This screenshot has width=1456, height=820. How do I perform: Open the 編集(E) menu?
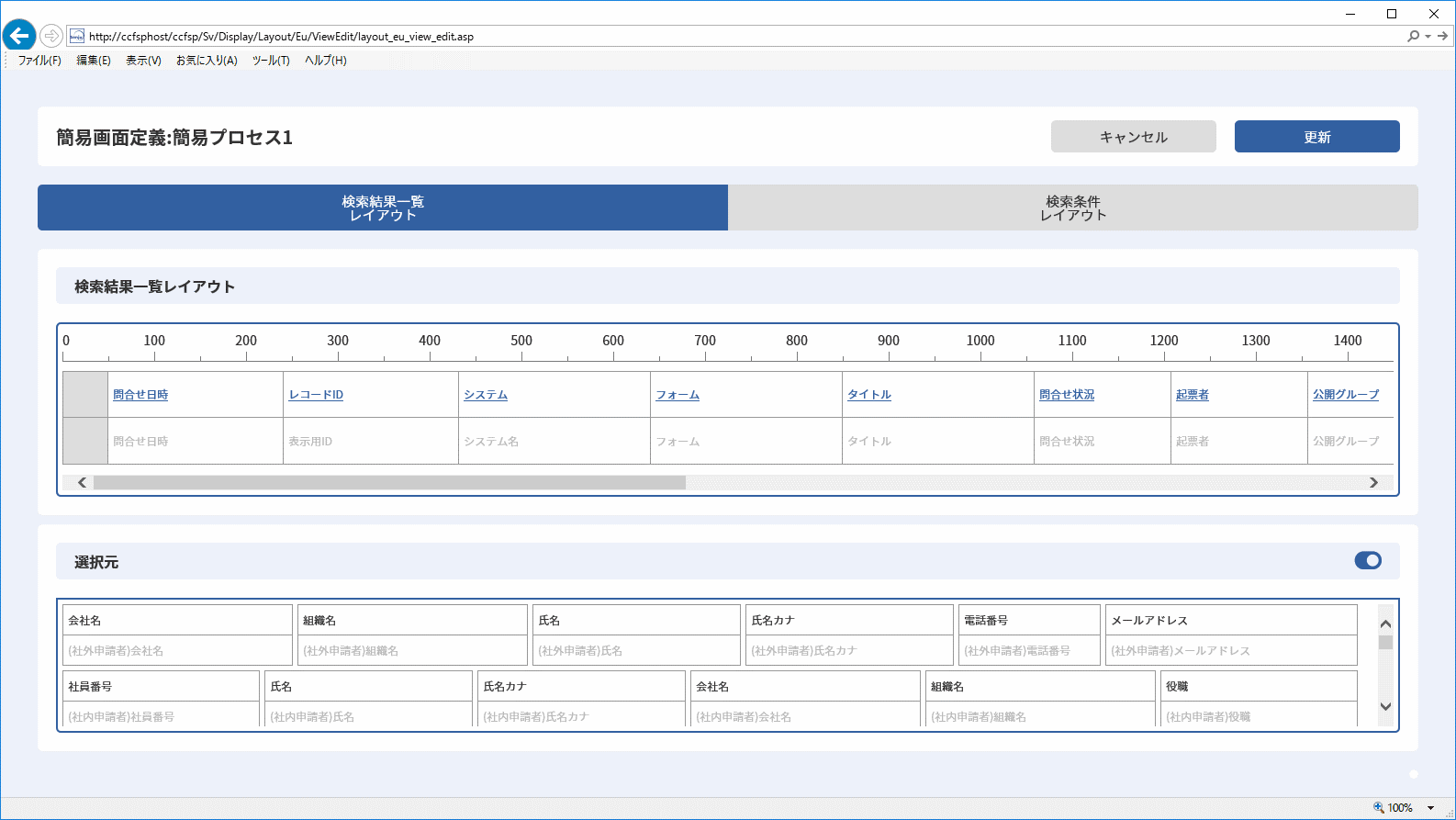[94, 61]
